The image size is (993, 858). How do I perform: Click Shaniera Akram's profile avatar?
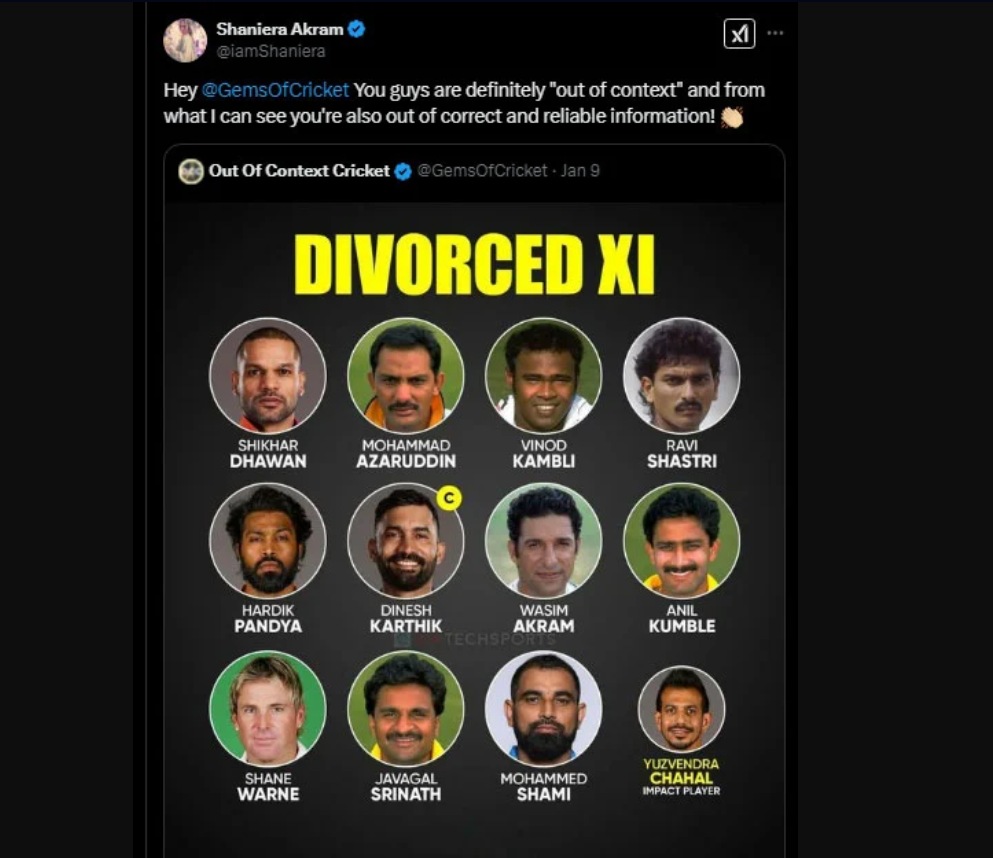click(x=185, y=40)
